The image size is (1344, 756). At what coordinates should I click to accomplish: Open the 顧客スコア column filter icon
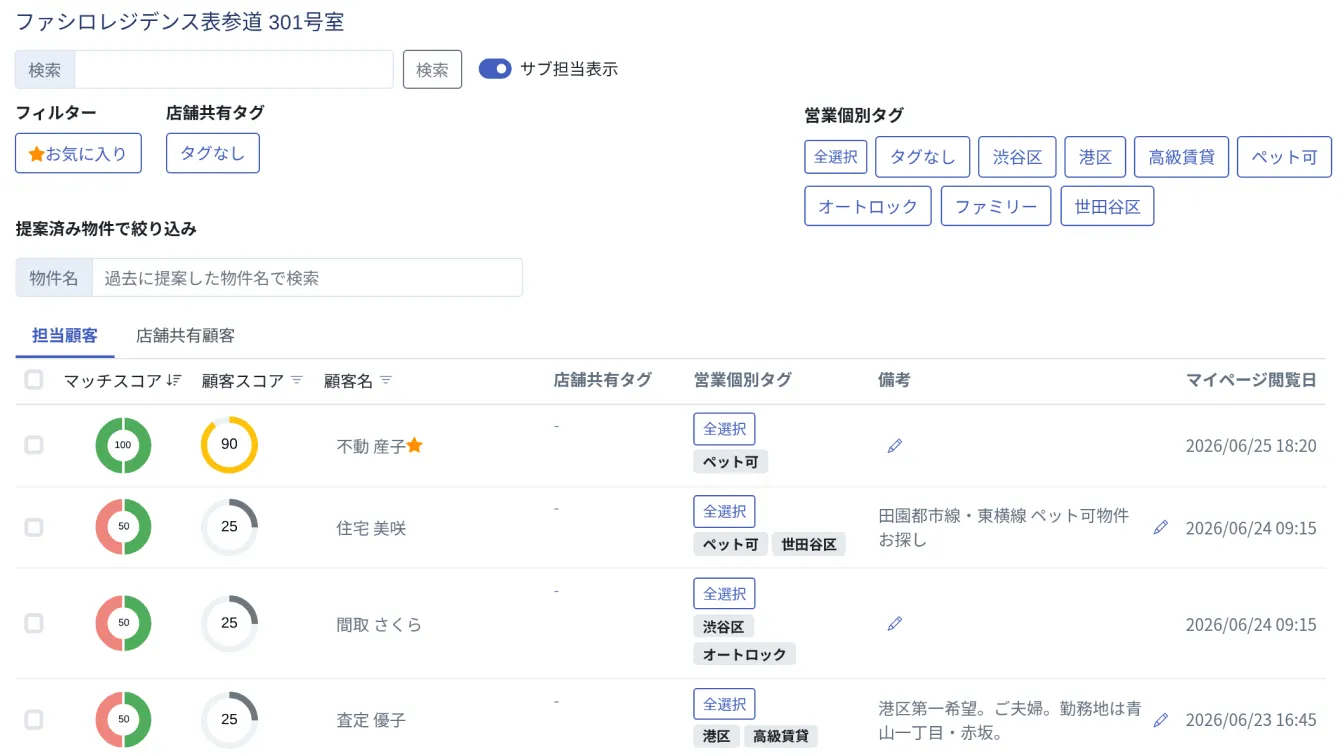296,380
